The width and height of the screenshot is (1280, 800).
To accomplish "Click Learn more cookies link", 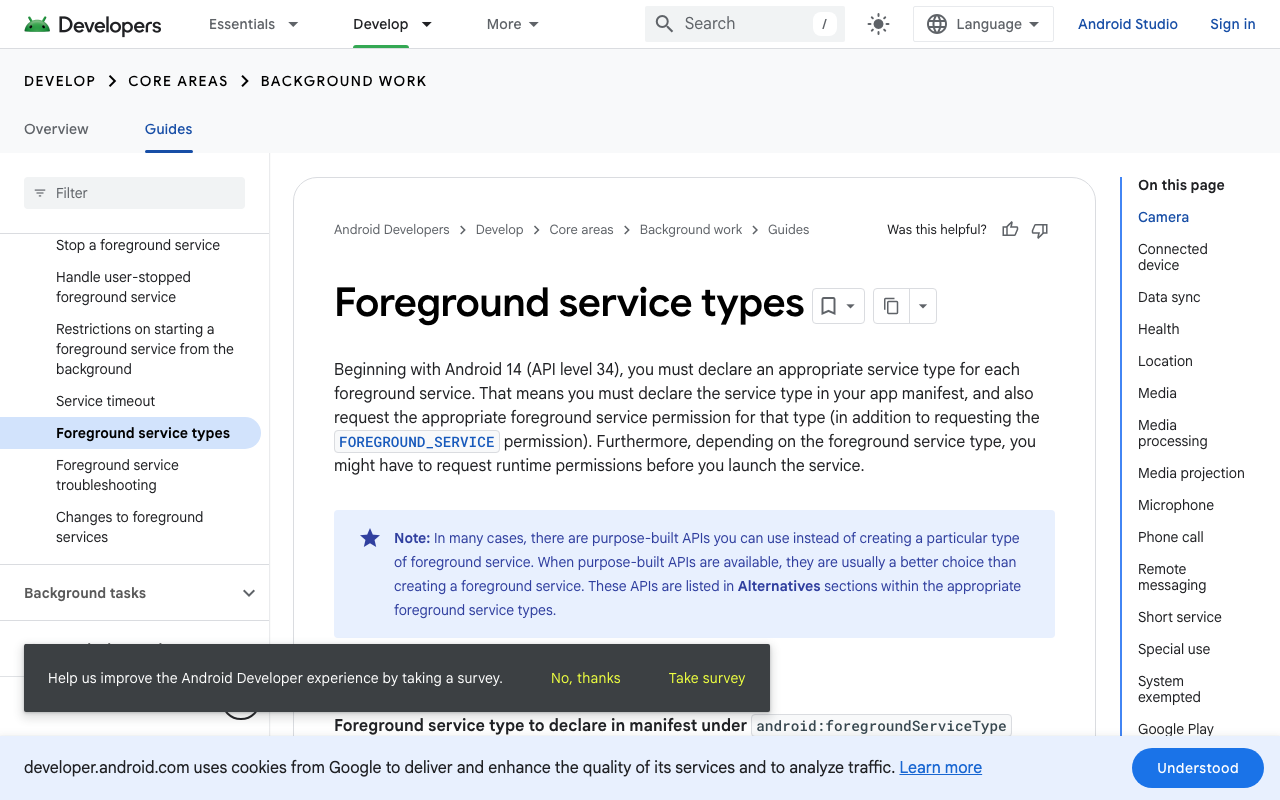I will tap(940, 767).
